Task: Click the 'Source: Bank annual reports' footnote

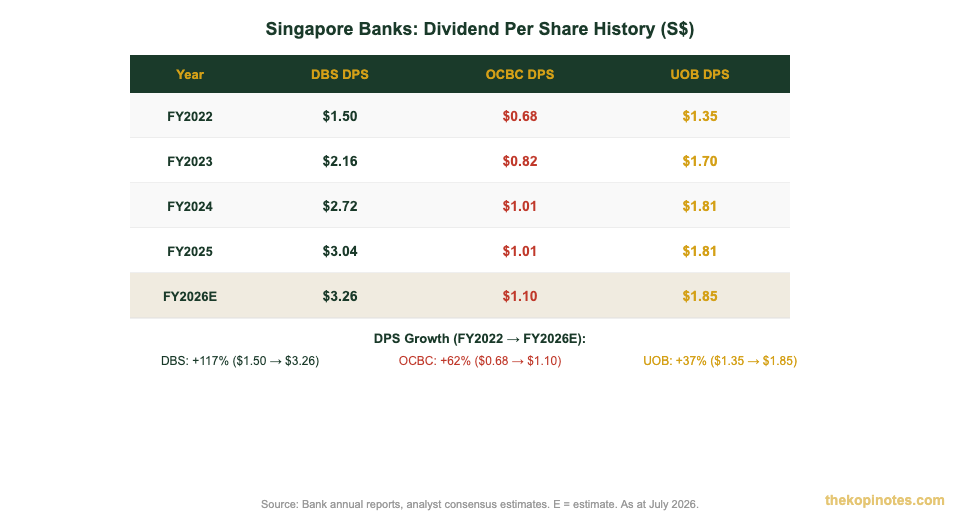Action: pyautogui.click(x=479, y=505)
